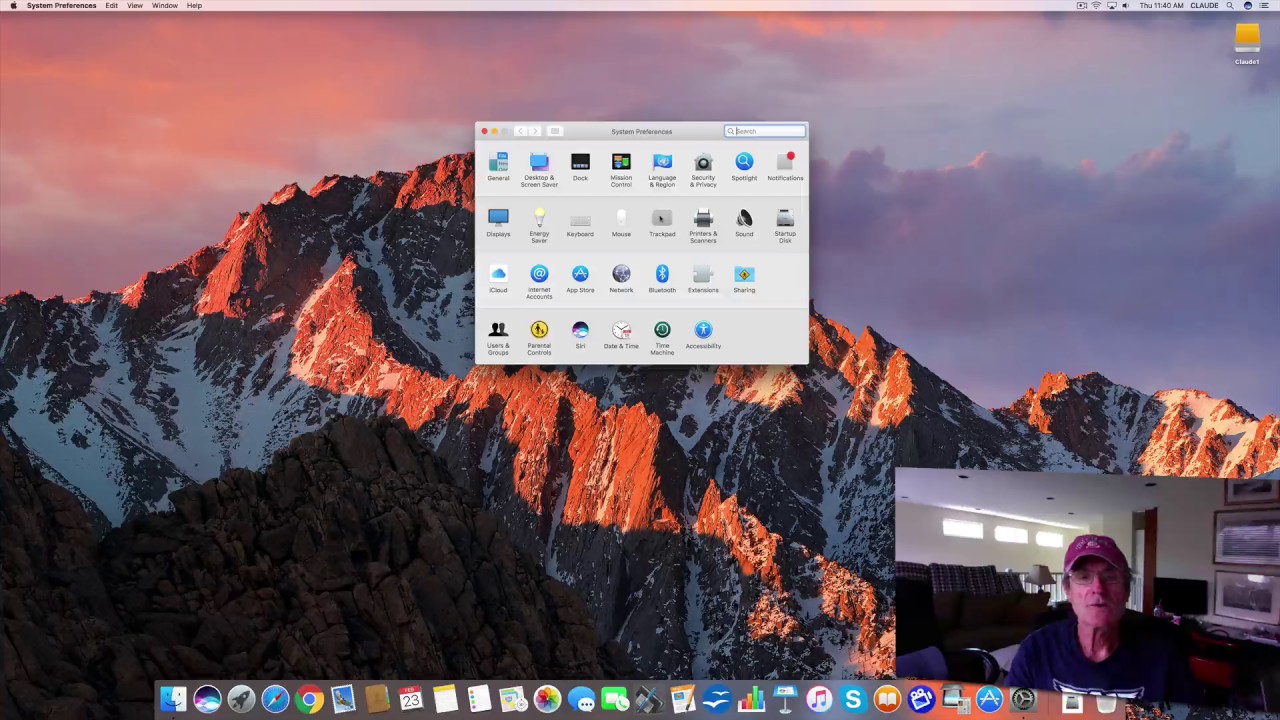The width and height of the screenshot is (1280, 720).
Task: Open Security & Privacy preferences
Action: click(703, 170)
